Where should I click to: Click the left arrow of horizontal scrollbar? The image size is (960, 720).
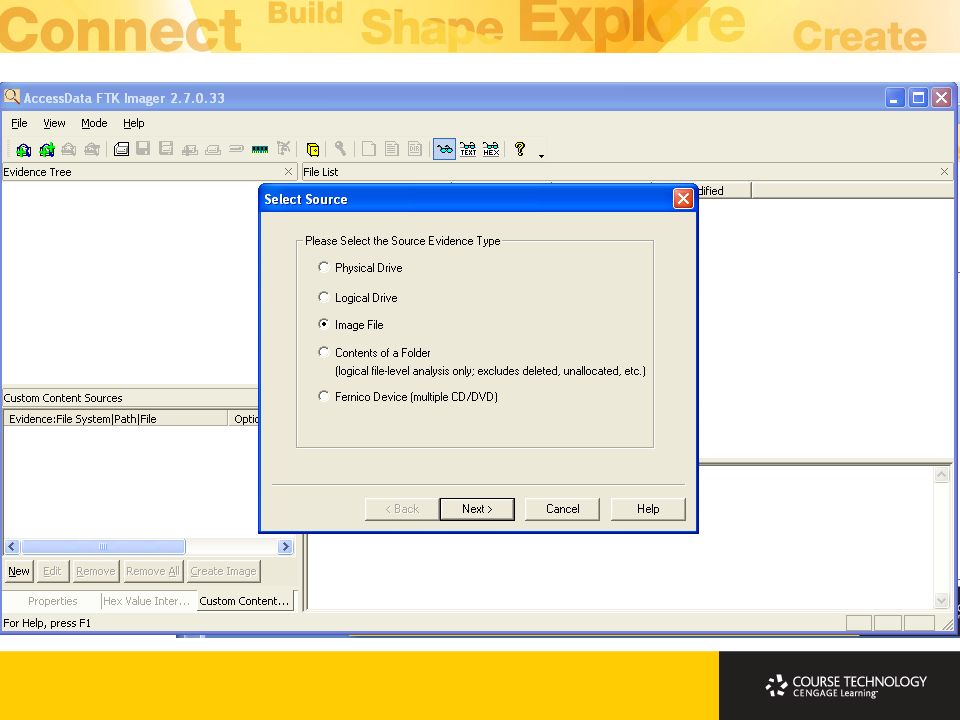coord(12,546)
